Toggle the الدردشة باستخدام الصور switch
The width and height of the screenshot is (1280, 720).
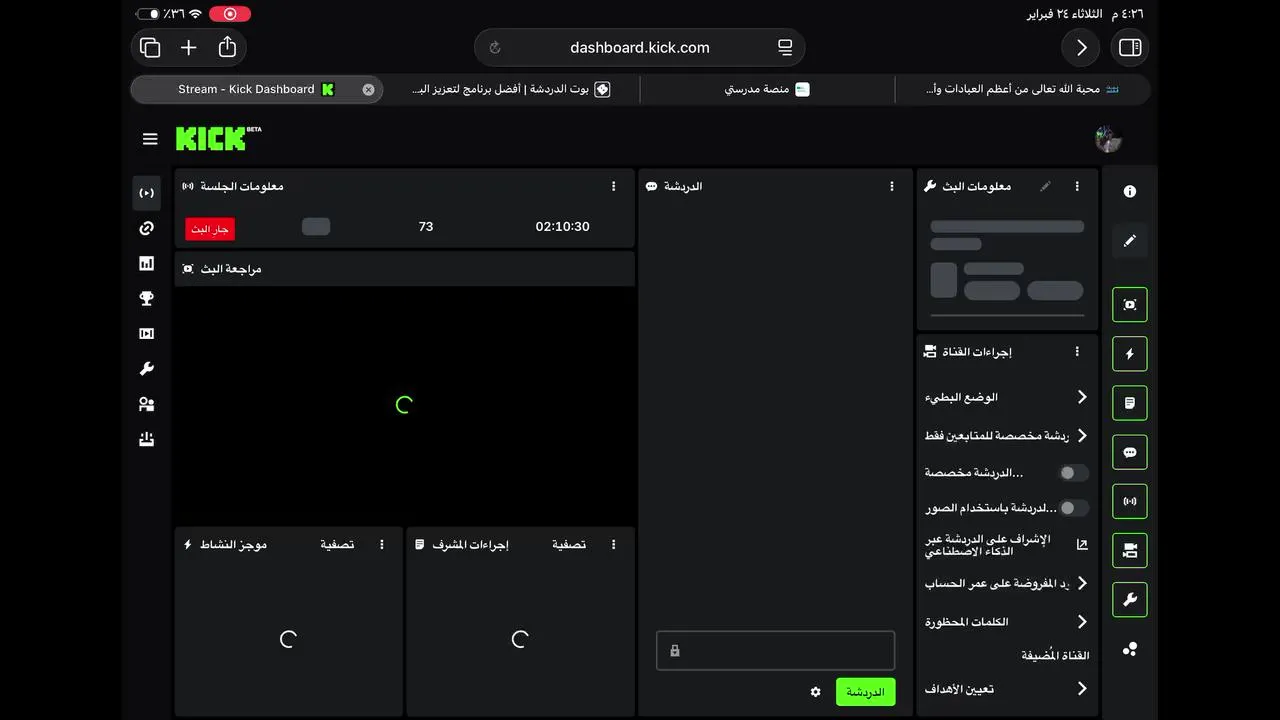coord(1073,508)
